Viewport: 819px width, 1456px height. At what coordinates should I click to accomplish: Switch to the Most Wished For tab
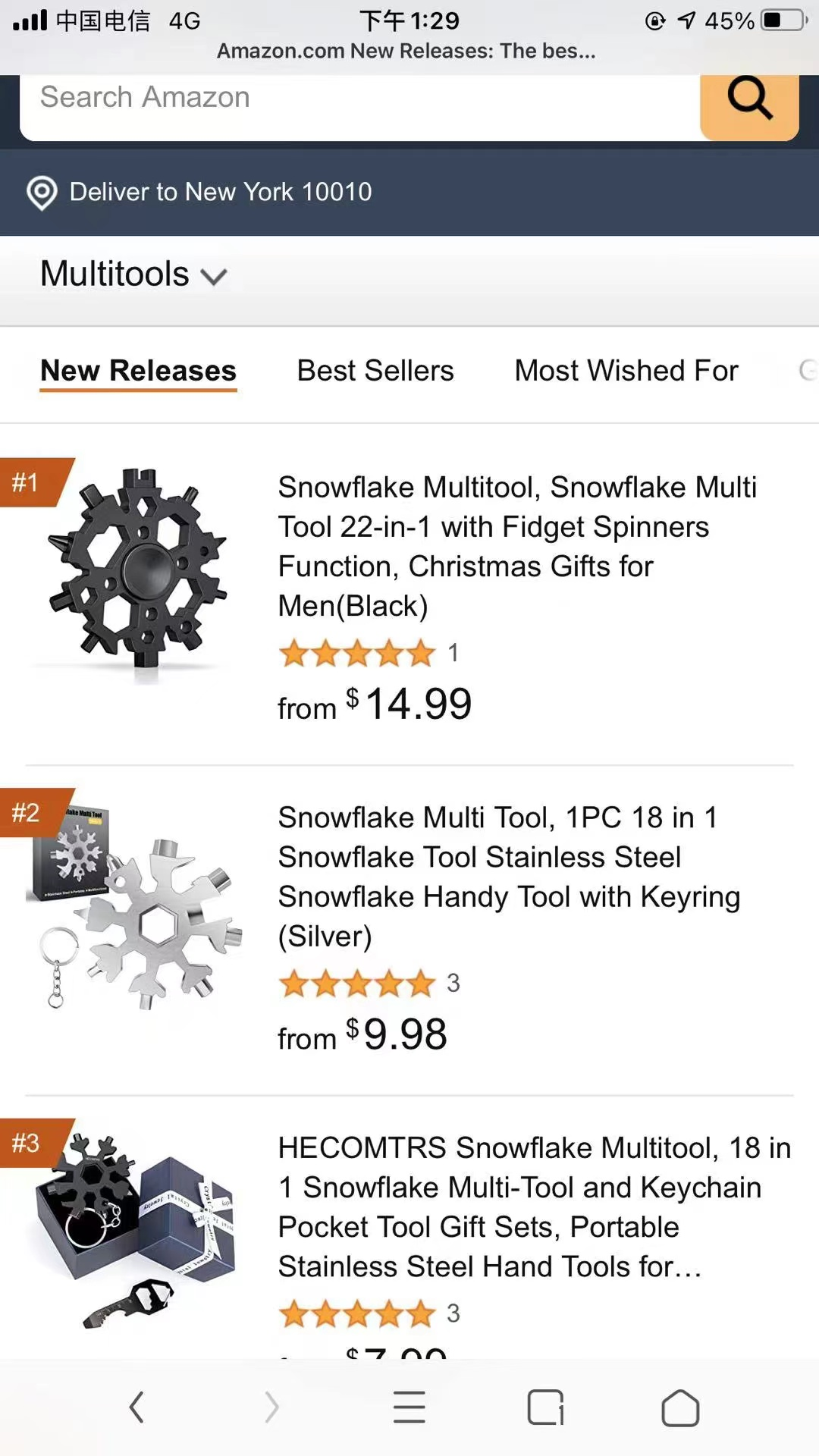pos(626,371)
